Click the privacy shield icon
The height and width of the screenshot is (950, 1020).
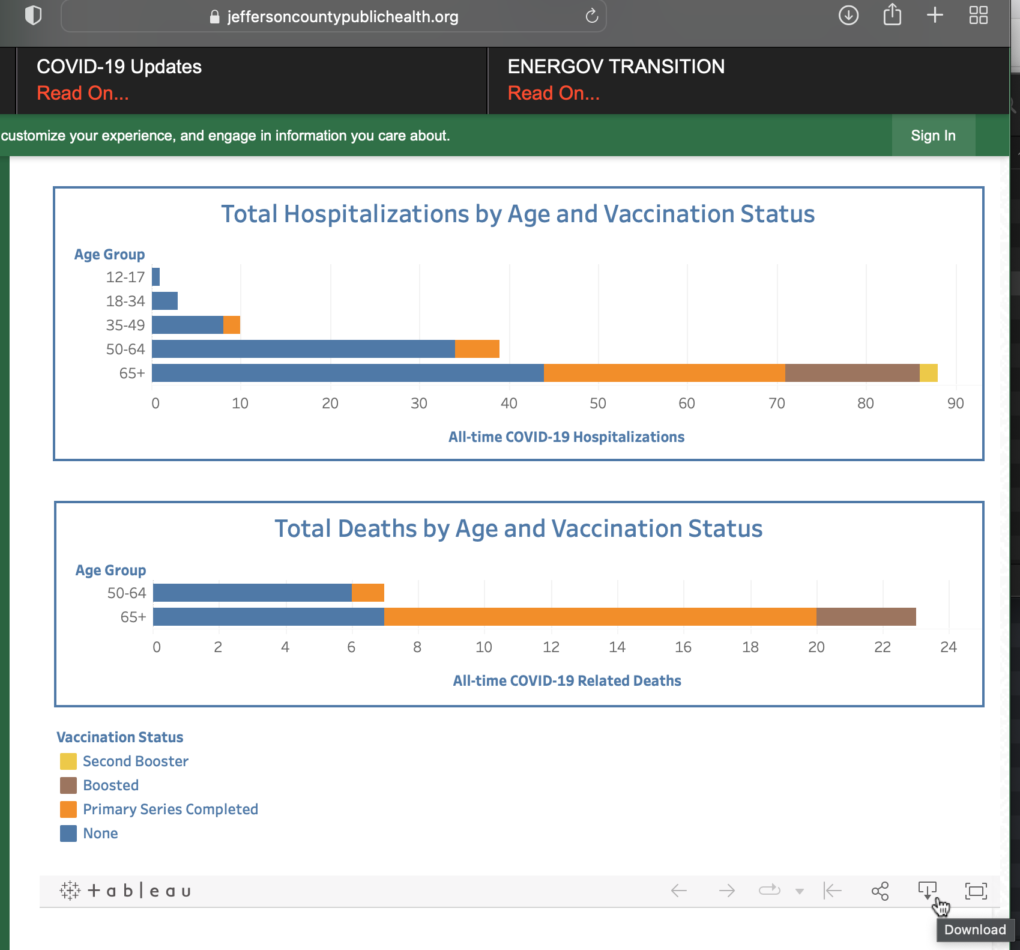pos(33,15)
